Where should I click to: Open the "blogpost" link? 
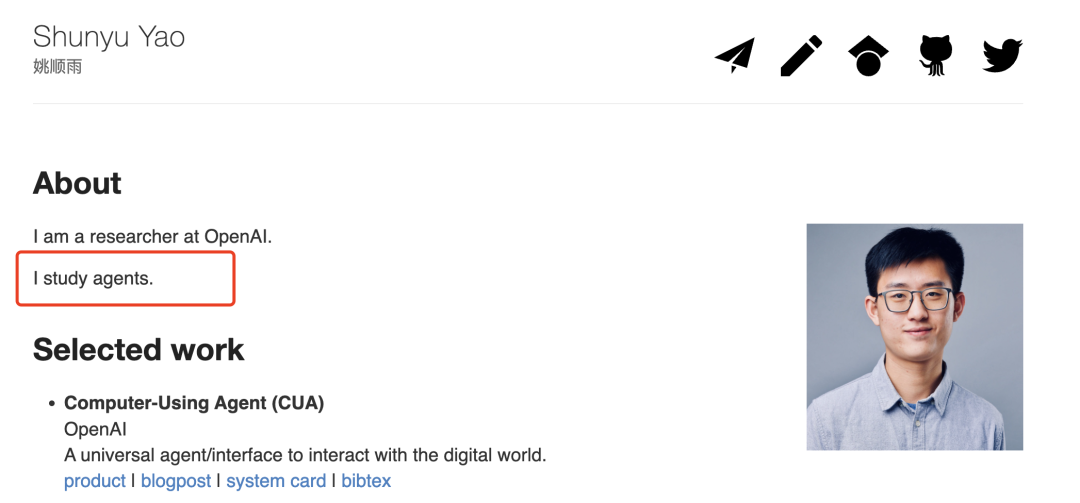(x=176, y=481)
